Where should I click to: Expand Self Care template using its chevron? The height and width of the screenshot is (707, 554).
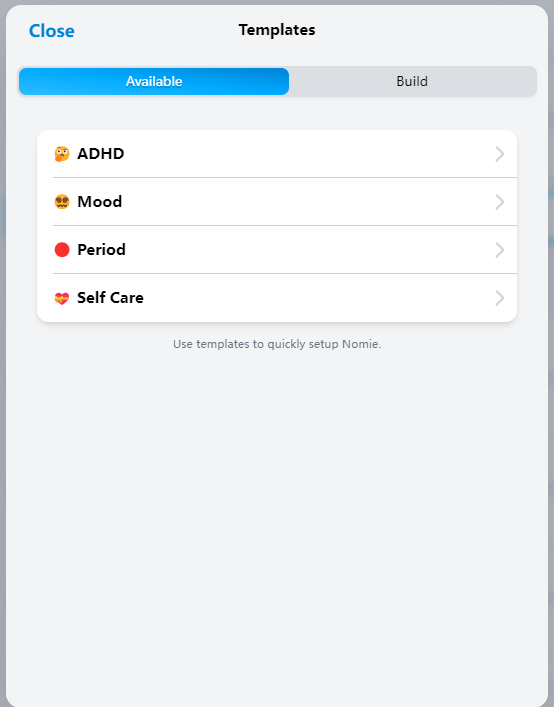[x=499, y=298]
